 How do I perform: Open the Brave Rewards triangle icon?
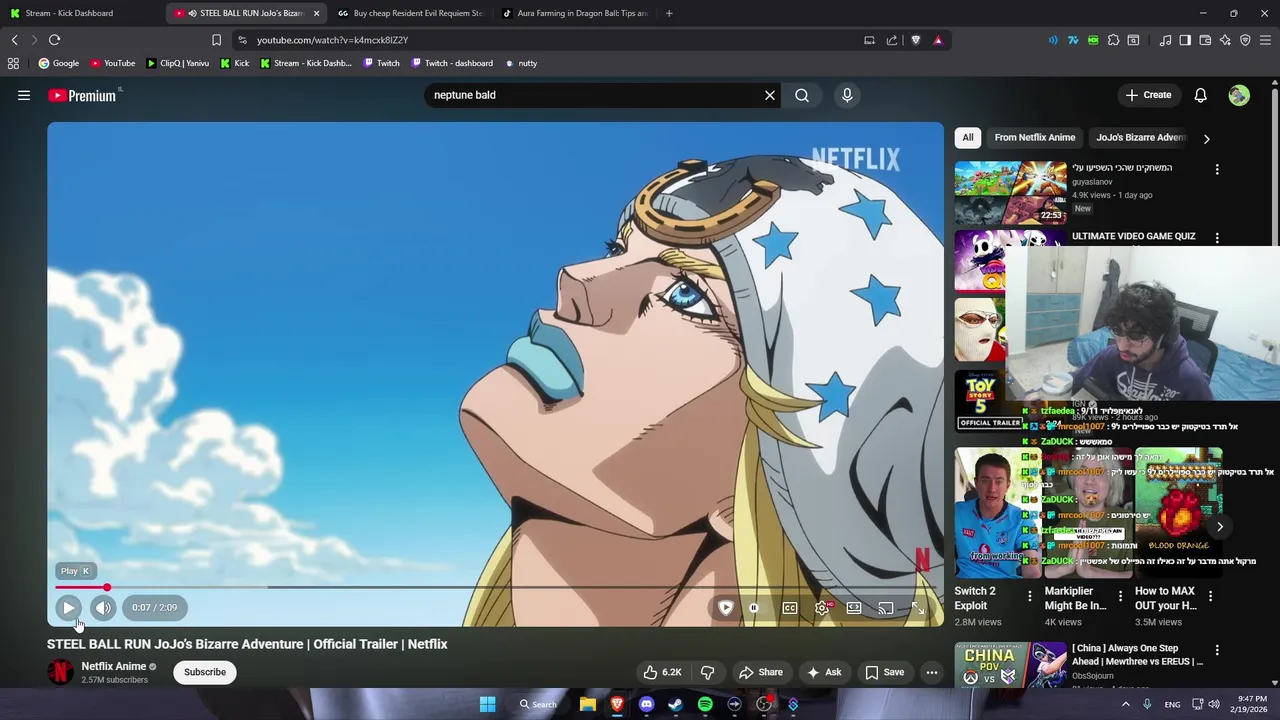click(x=938, y=40)
